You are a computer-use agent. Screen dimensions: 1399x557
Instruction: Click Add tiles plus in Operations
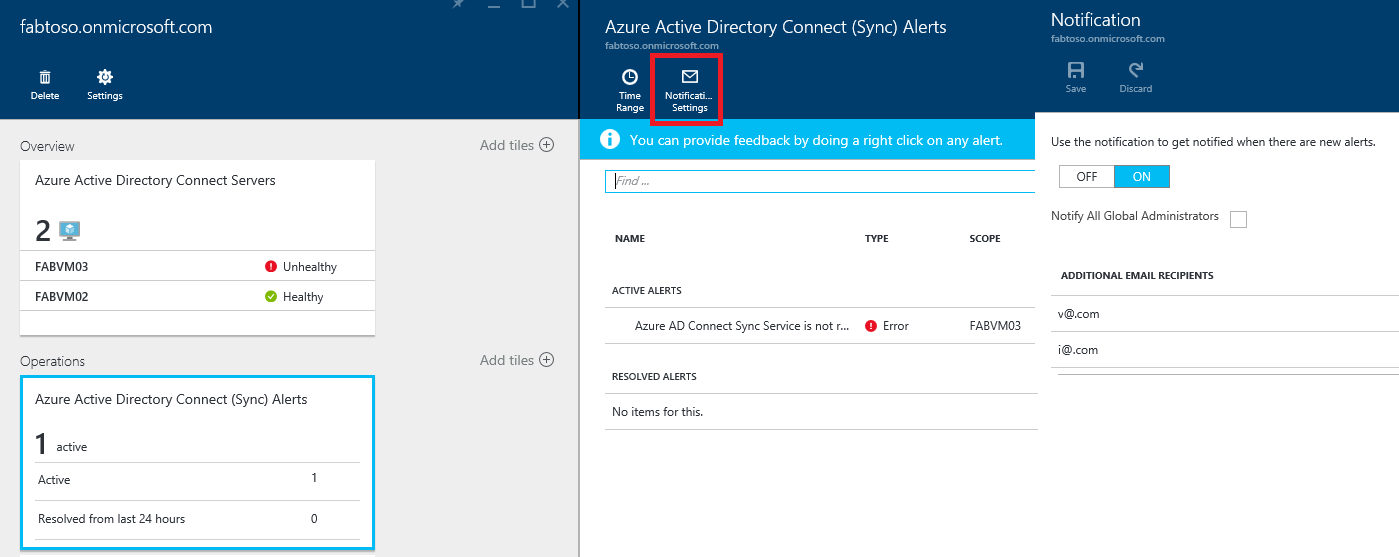click(x=547, y=360)
